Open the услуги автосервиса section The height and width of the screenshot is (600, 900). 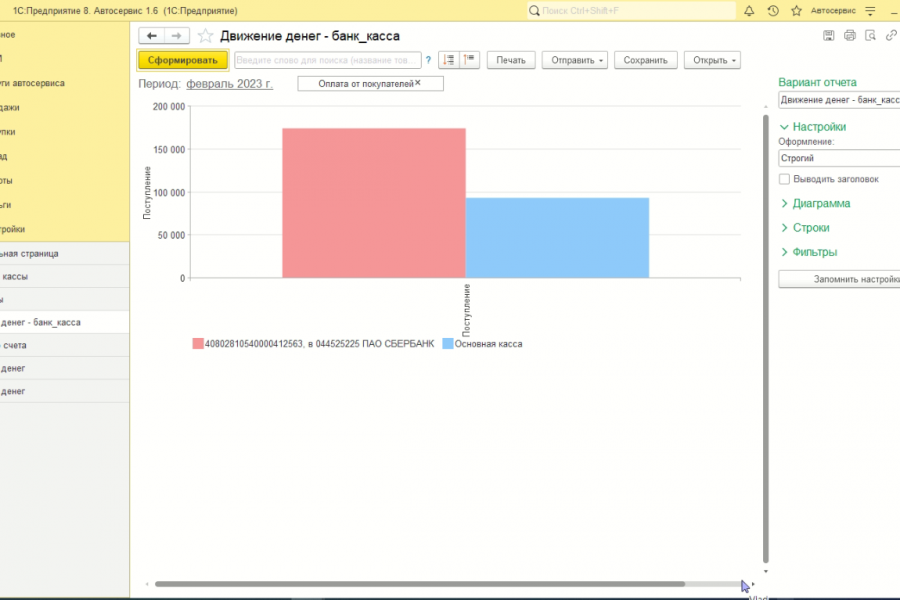click(x=64, y=83)
